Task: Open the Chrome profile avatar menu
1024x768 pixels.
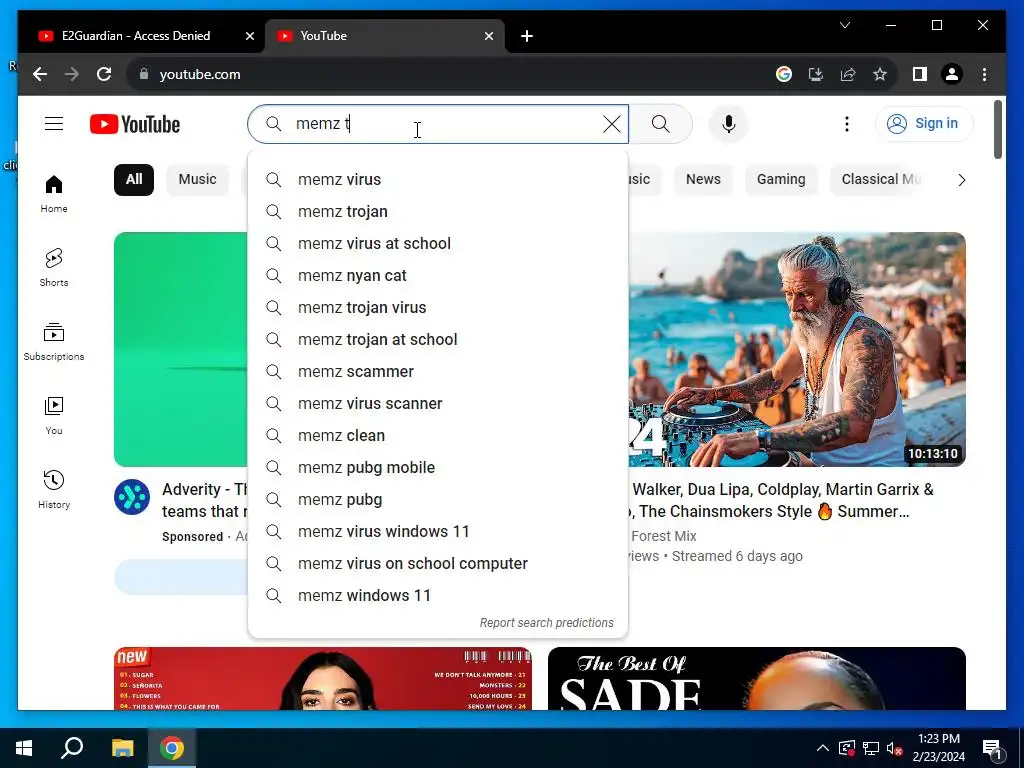Action: tap(952, 74)
